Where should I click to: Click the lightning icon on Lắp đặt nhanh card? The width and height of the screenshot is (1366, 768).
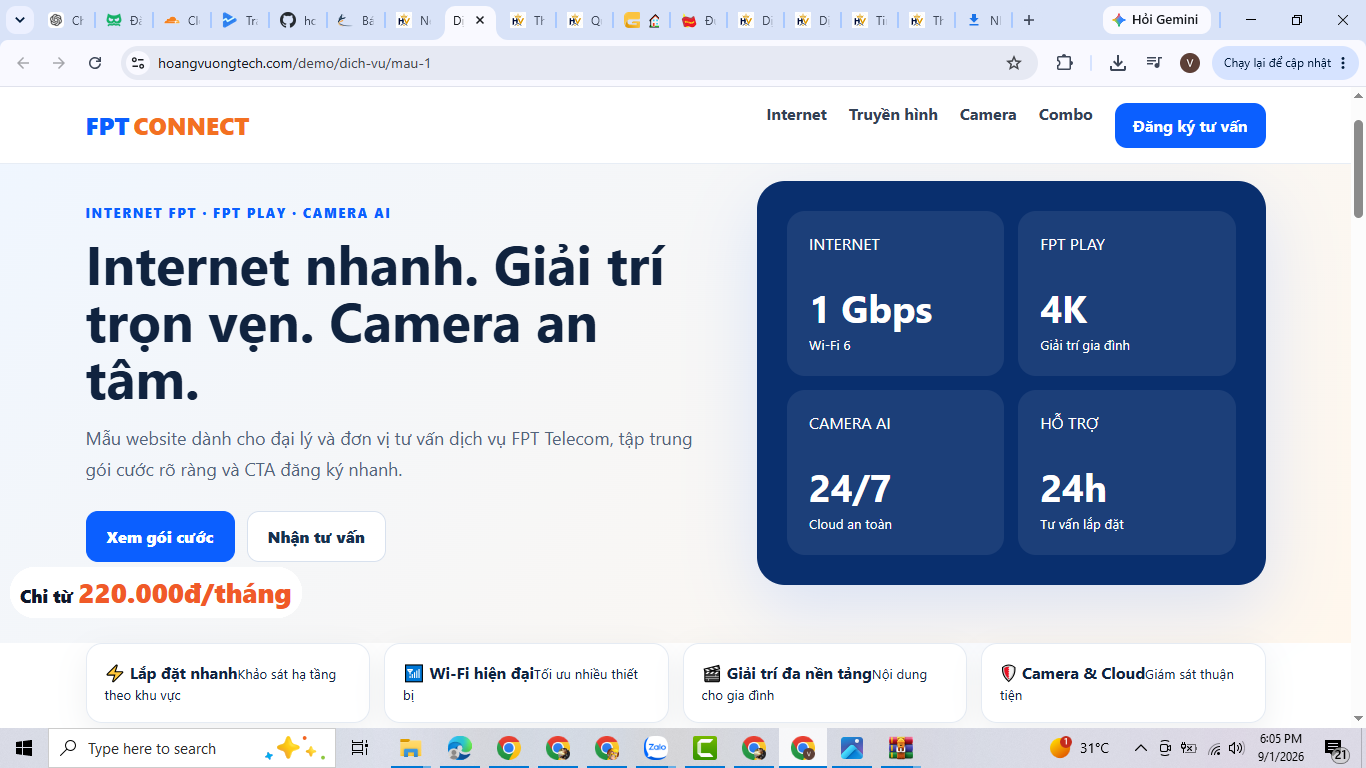click(114, 674)
